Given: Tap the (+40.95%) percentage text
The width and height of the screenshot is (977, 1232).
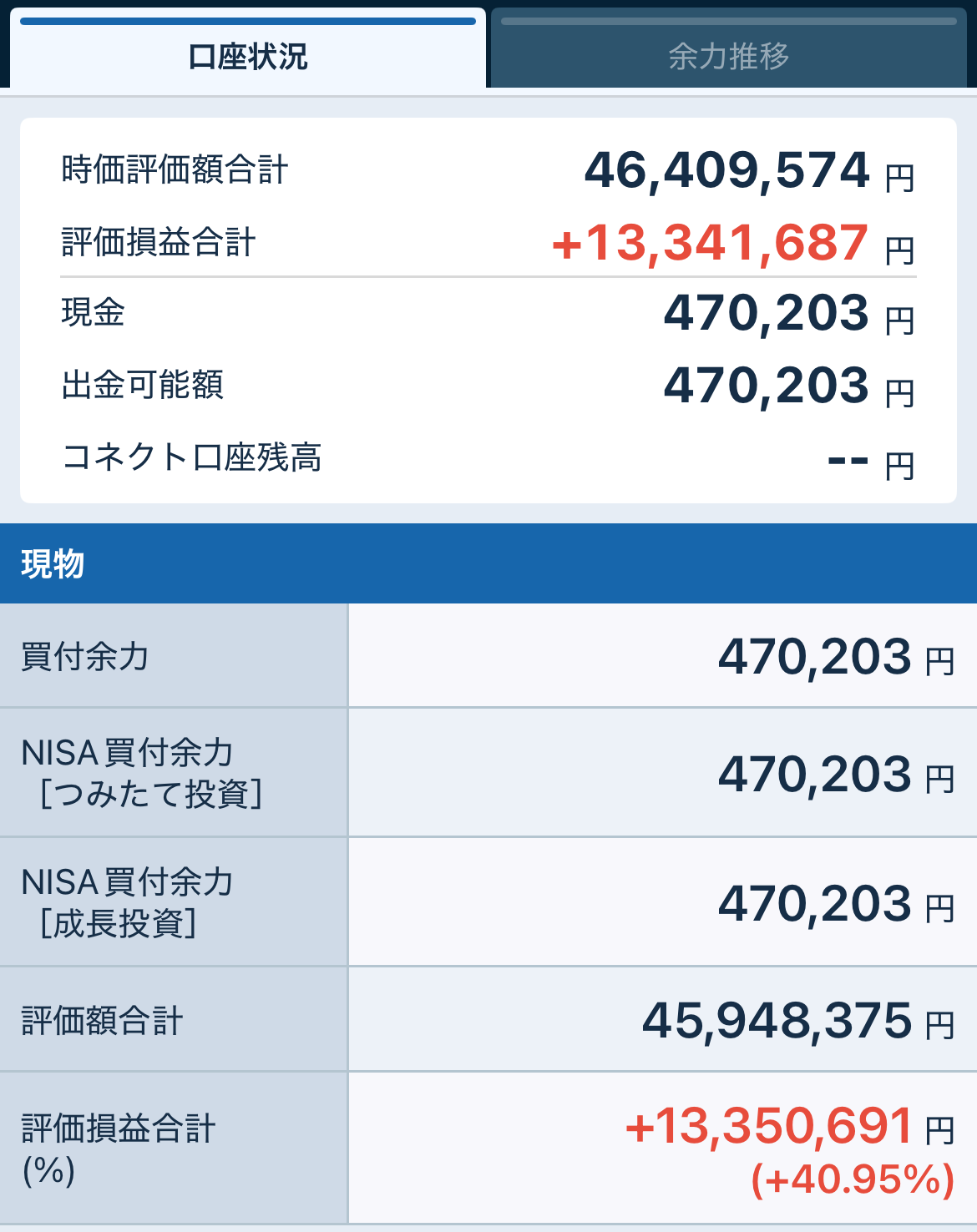Looking at the screenshot, I should pyautogui.click(x=852, y=1179).
